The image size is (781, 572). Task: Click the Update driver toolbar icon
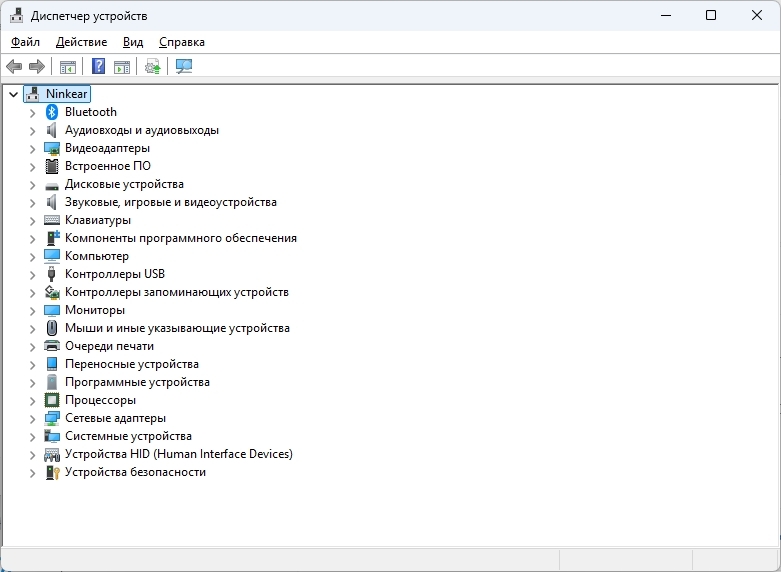coord(153,66)
